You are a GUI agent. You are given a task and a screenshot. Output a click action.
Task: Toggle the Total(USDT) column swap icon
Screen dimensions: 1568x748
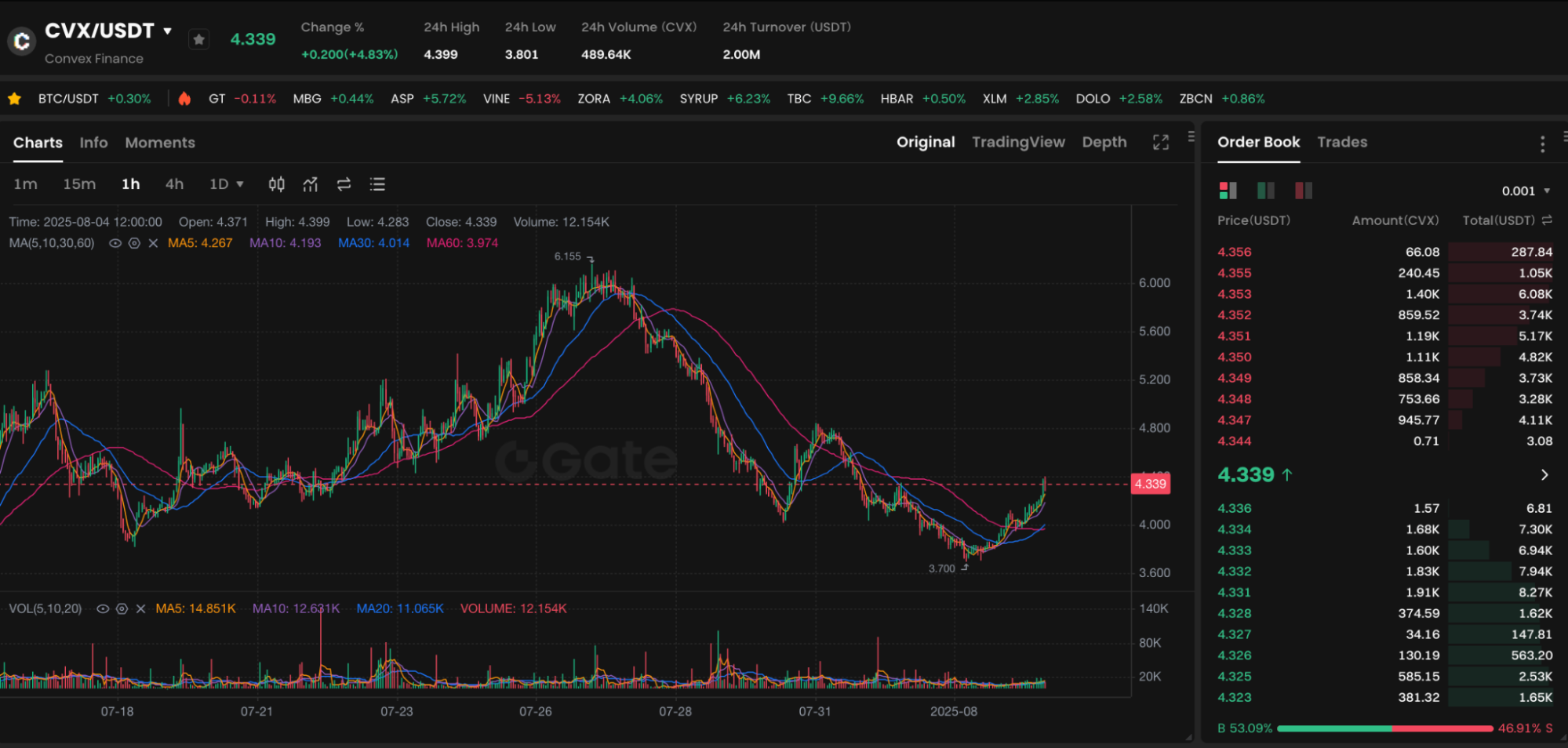[1547, 220]
